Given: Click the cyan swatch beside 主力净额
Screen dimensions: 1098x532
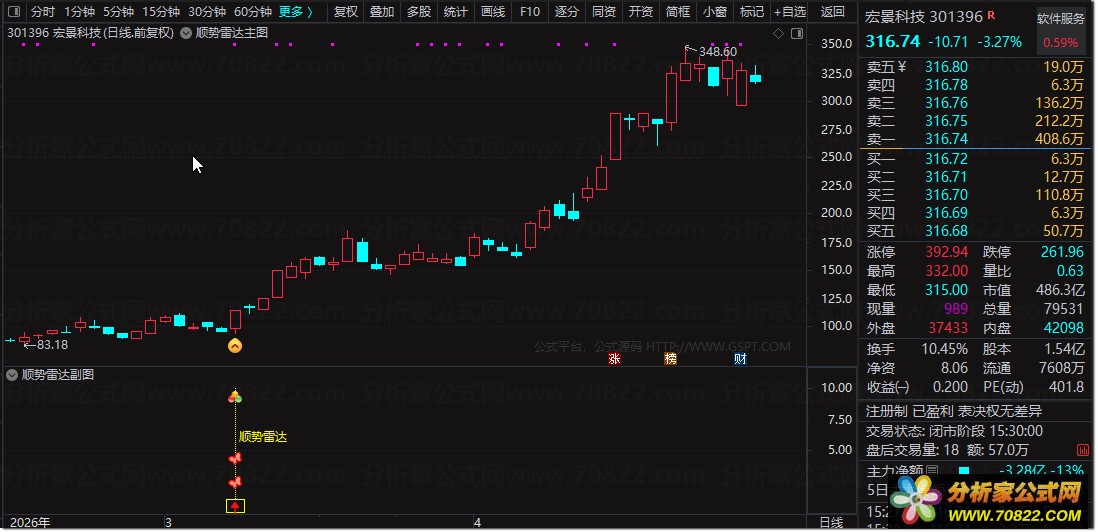Looking at the screenshot, I should pos(964,470).
